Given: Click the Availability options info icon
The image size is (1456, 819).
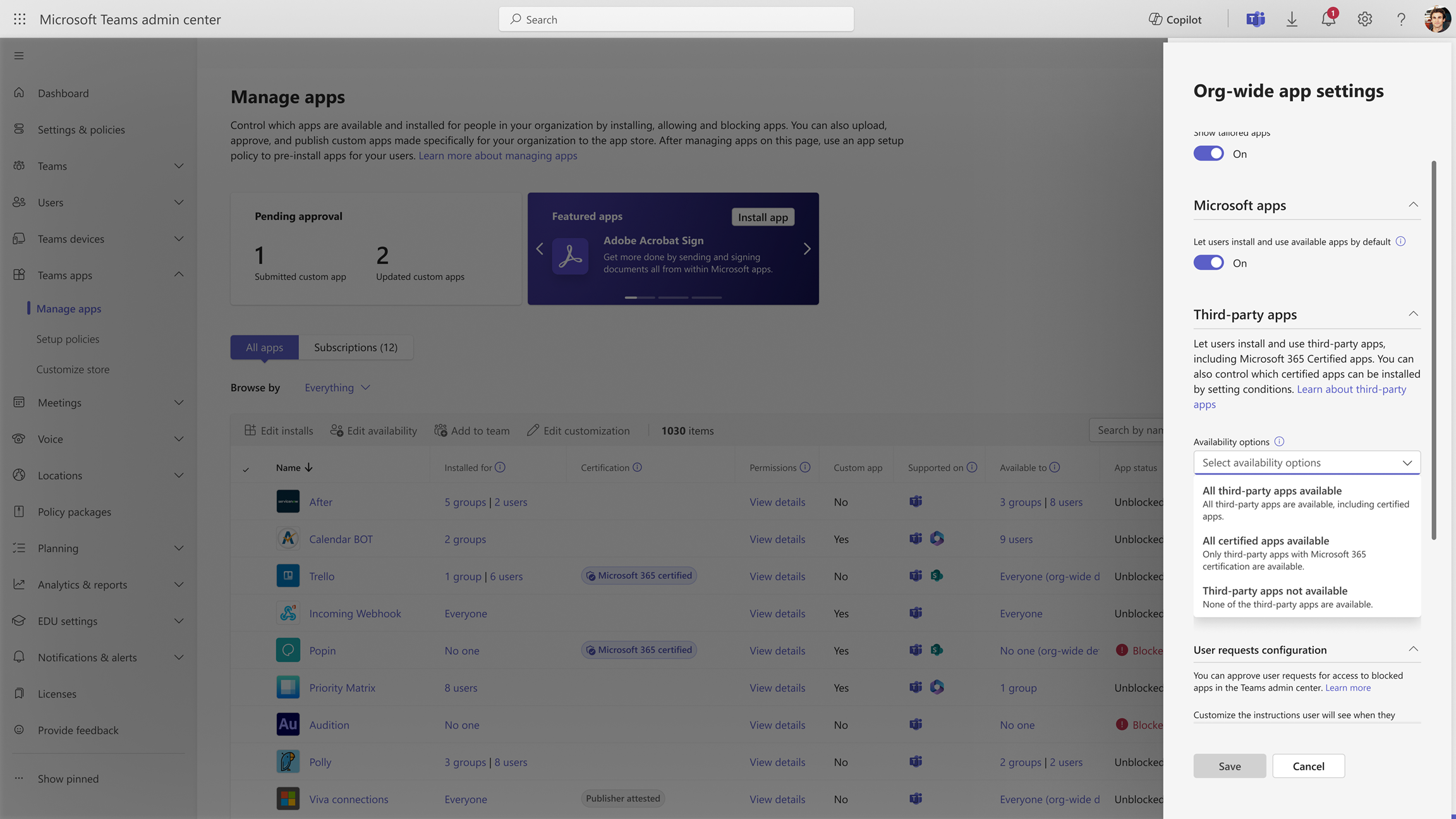Looking at the screenshot, I should [1279, 441].
